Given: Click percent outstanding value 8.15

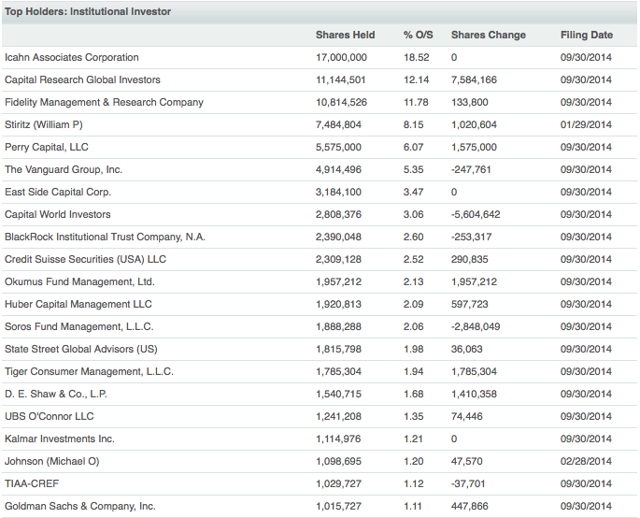Looking at the screenshot, I should [x=413, y=125].
